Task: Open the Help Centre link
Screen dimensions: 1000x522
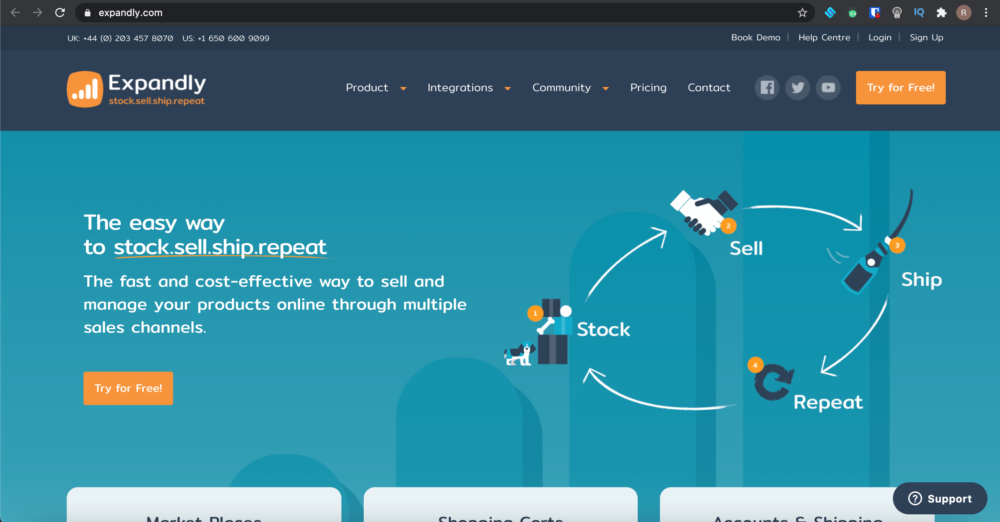Action: (x=824, y=38)
